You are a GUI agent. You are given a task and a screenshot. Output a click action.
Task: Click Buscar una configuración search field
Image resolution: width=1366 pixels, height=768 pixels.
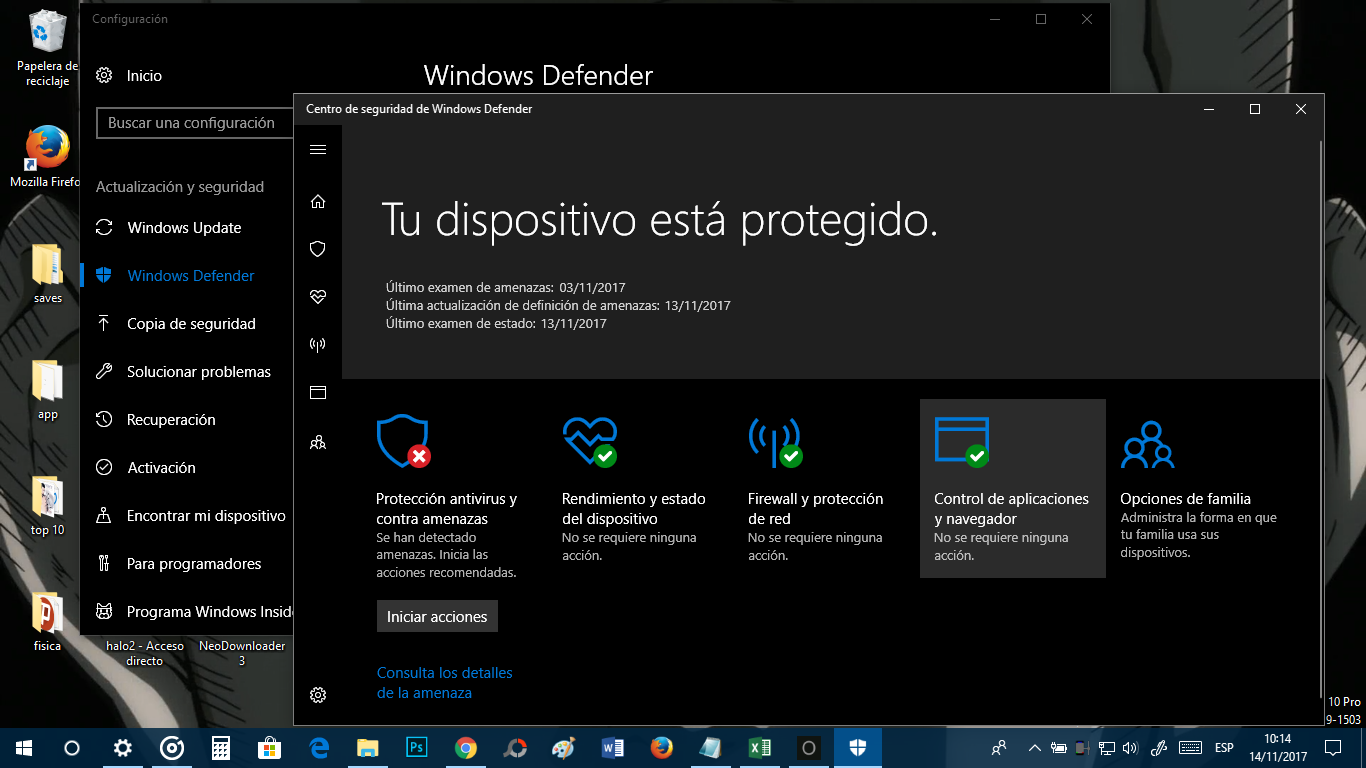(x=195, y=123)
